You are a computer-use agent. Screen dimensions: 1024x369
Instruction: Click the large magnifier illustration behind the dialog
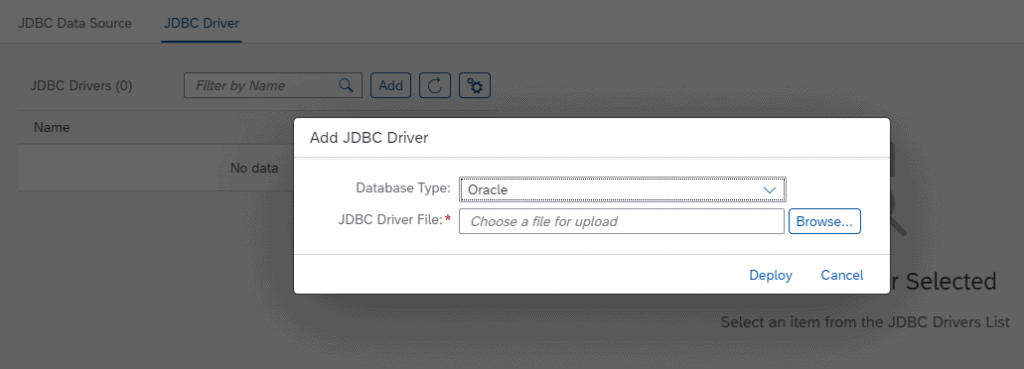899,196
